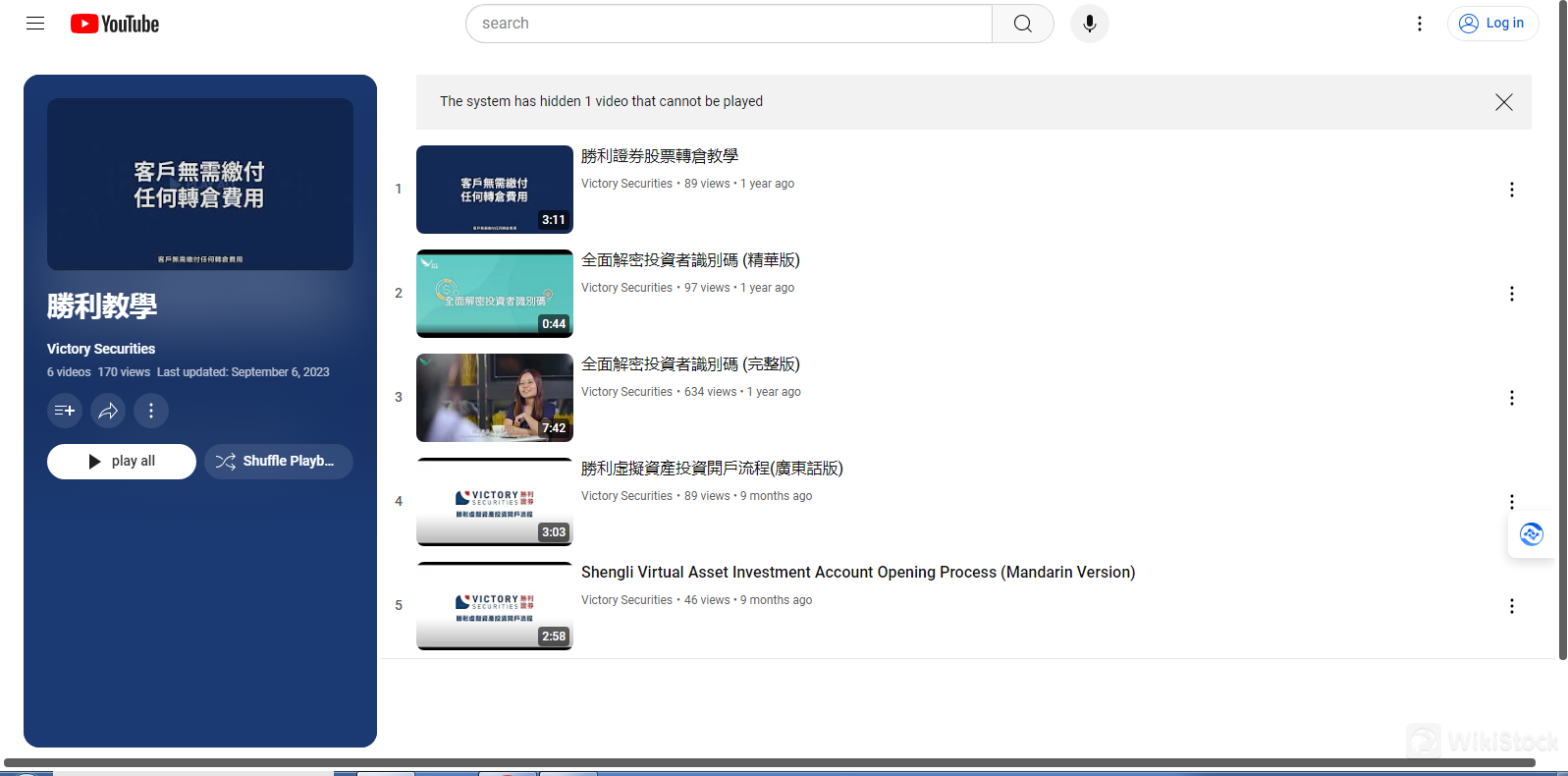
Task: Click Victory Securities under the 634 views video
Action: tap(626, 392)
